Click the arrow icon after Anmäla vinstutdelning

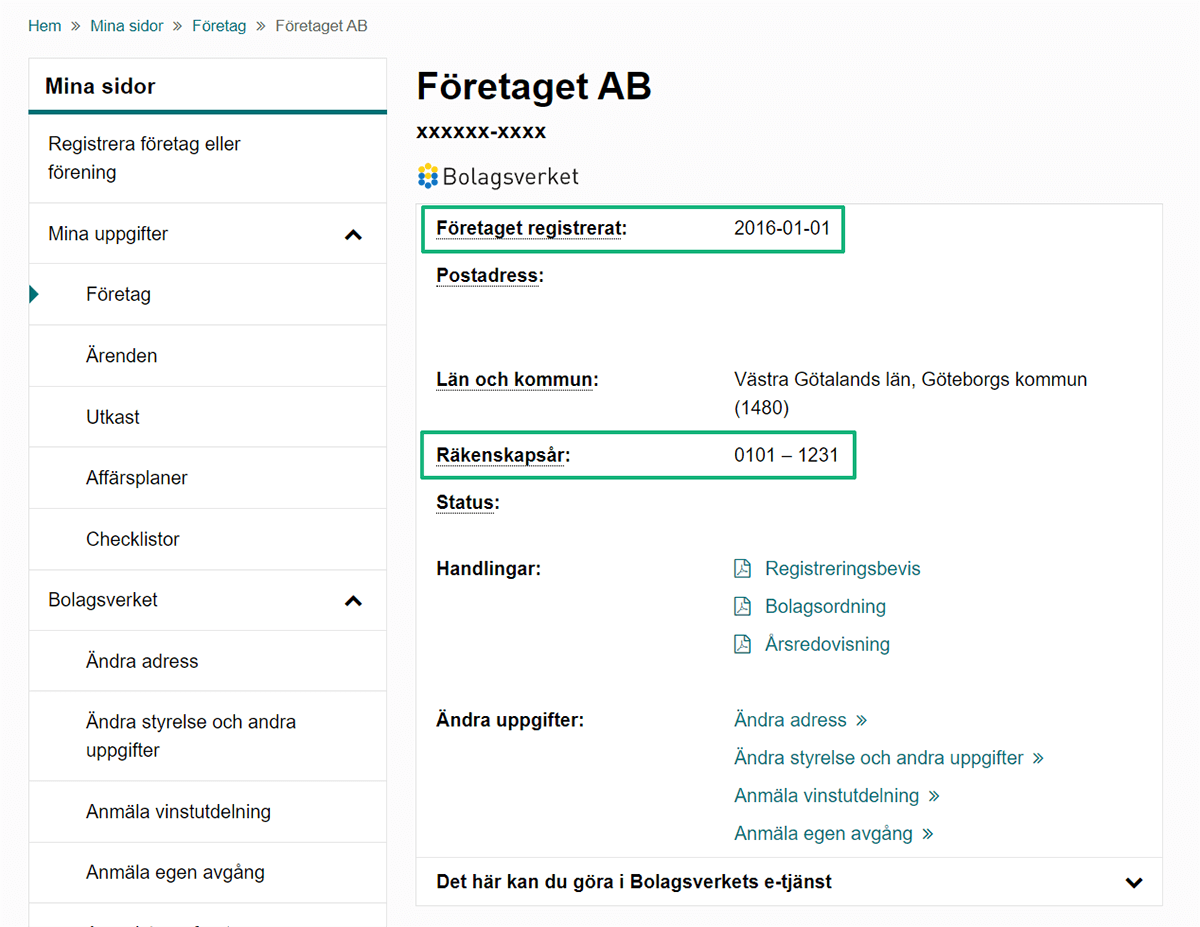point(932,796)
